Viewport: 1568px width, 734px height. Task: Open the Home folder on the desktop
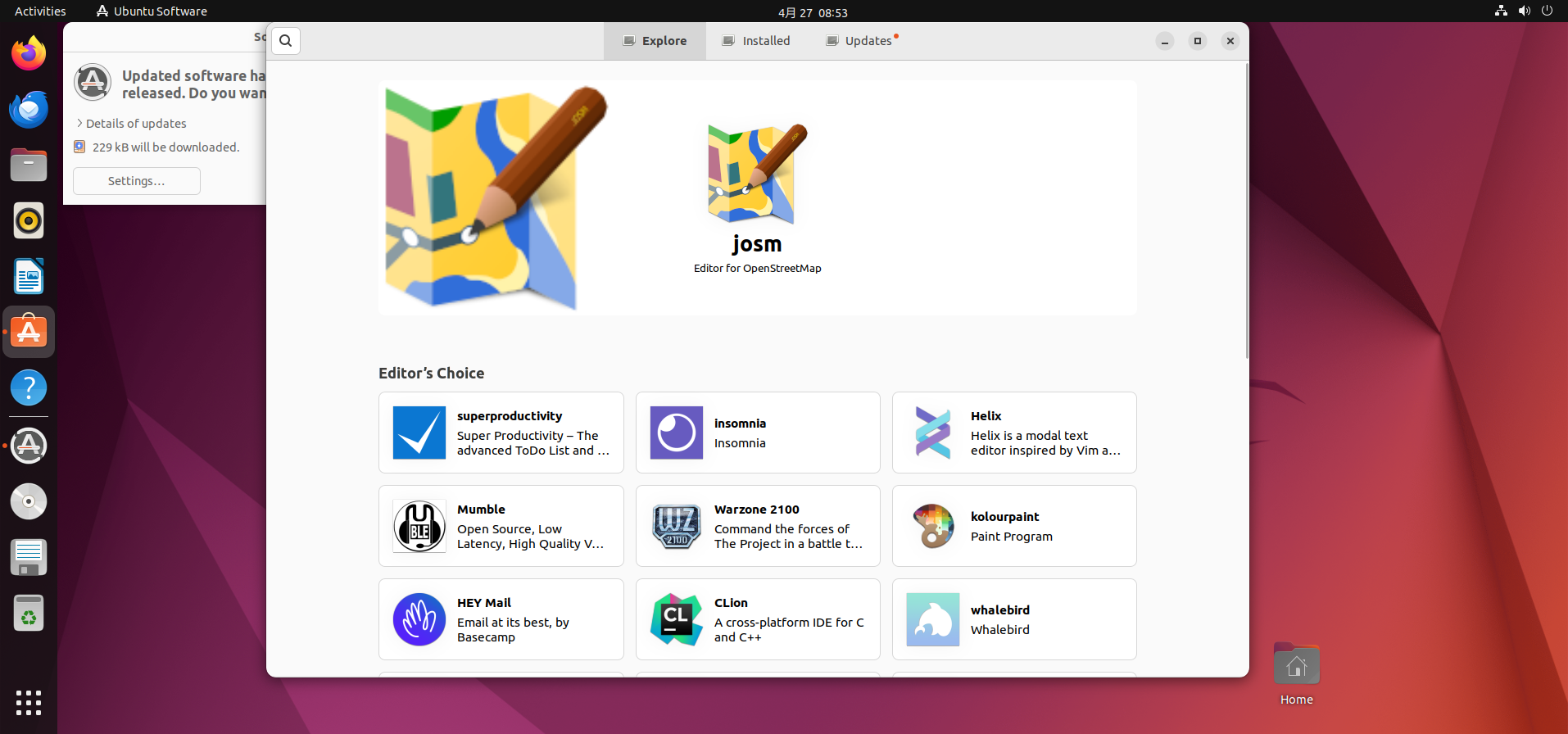pyautogui.click(x=1297, y=673)
